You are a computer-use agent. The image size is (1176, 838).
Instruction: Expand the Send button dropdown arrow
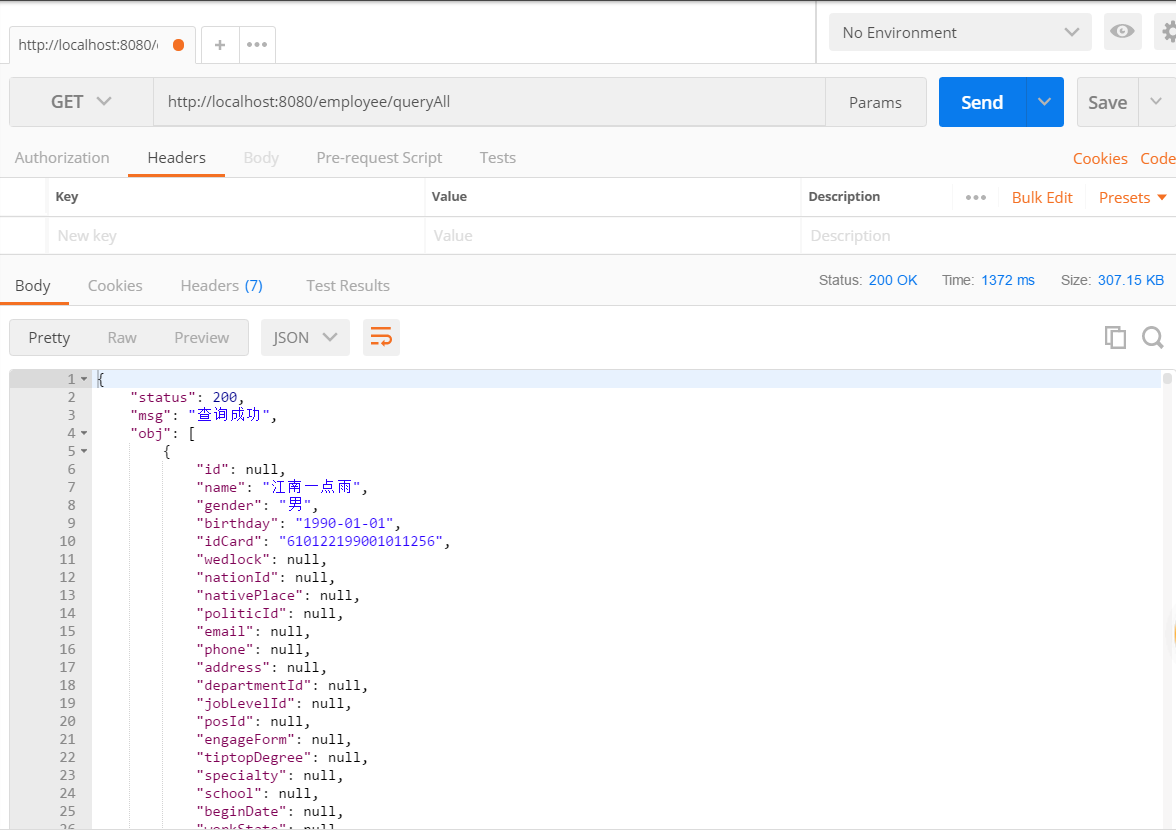(x=1045, y=102)
